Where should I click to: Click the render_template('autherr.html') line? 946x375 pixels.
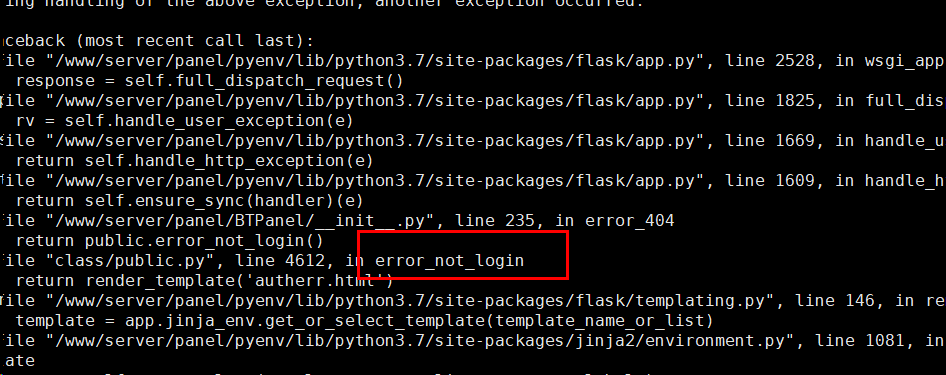click(x=205, y=281)
